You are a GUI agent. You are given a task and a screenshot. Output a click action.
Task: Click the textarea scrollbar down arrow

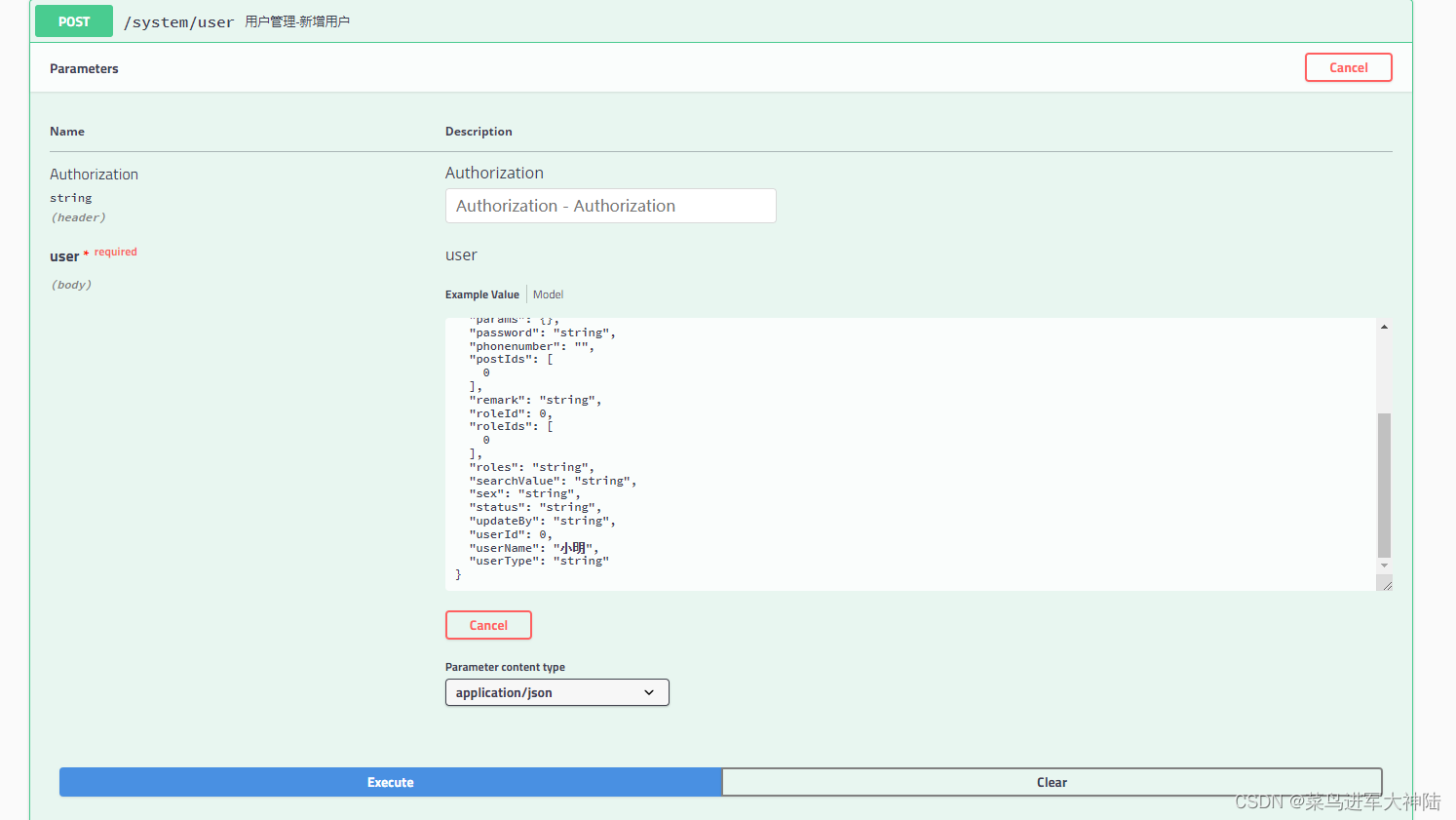pos(1384,566)
